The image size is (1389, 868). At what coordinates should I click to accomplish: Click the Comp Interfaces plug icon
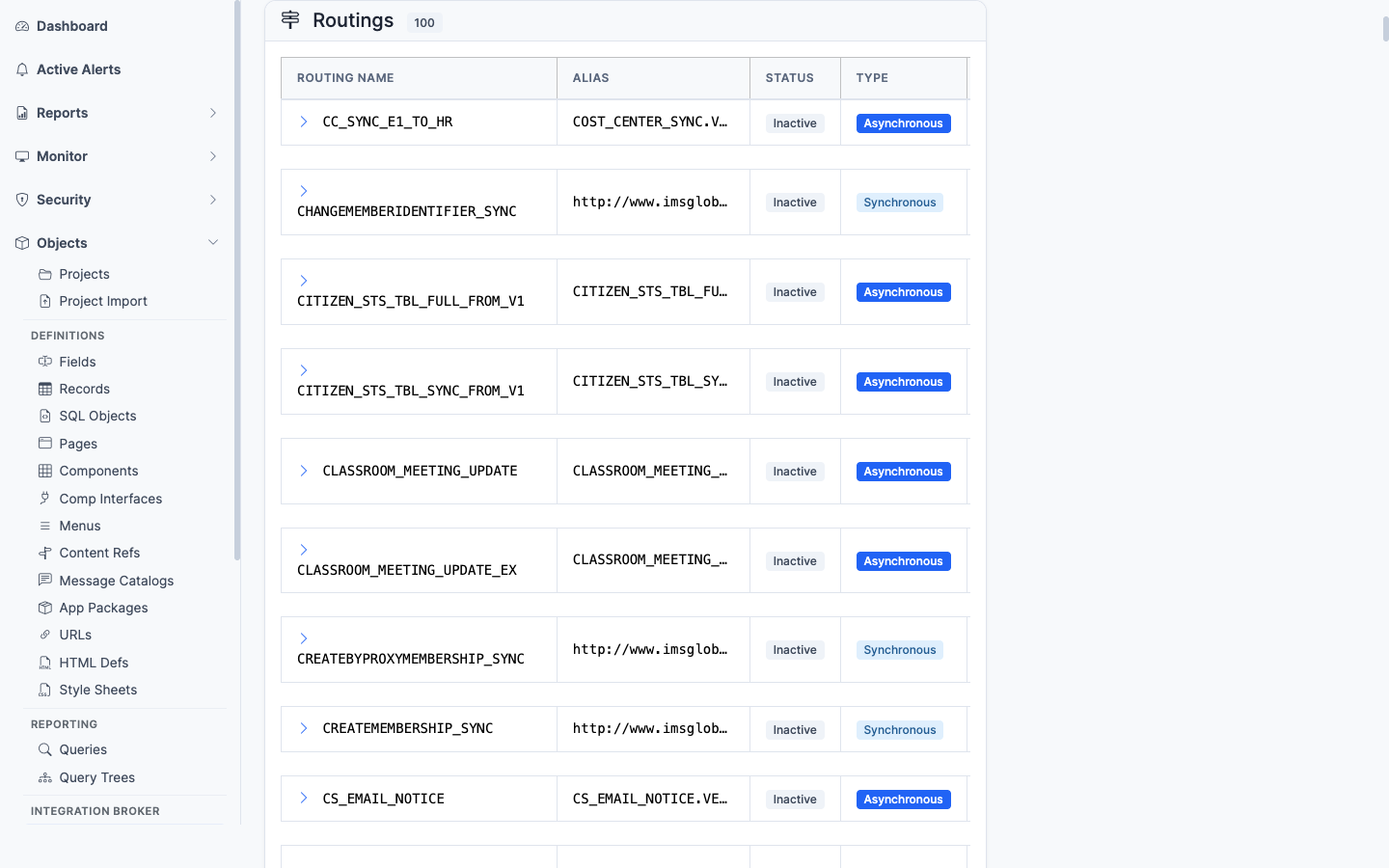(x=45, y=499)
